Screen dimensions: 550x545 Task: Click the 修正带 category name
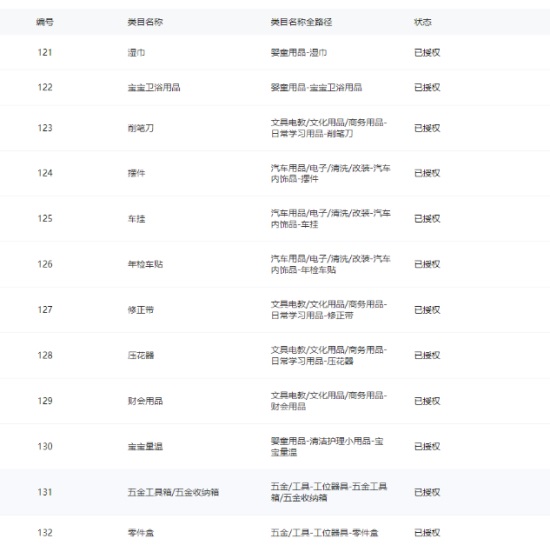click(x=141, y=310)
